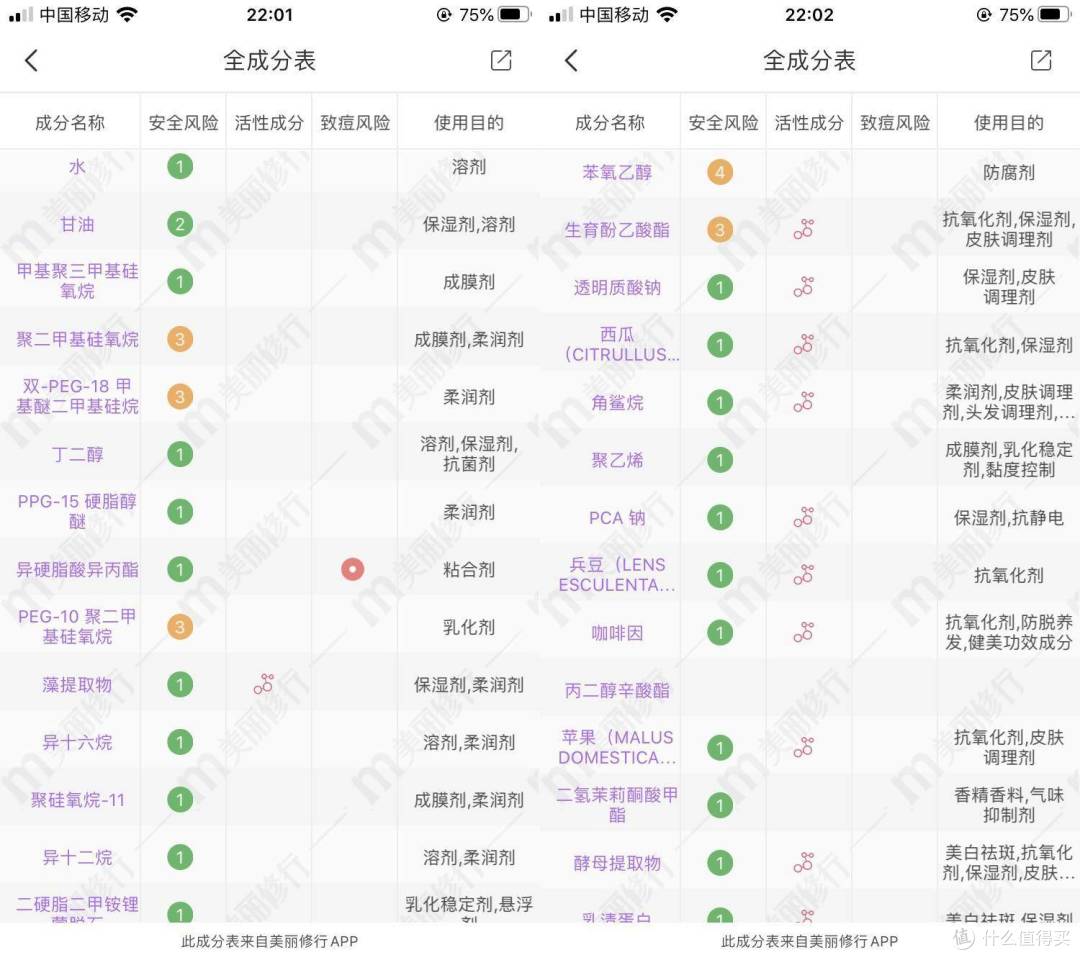Open ingredient 甘油

tap(77, 224)
